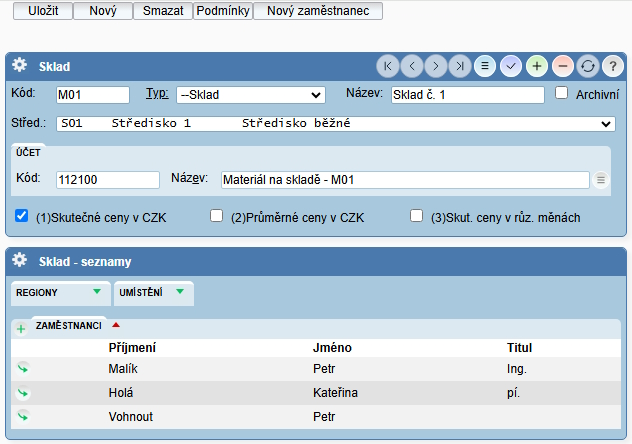Open help with the question mark icon

click(612, 65)
